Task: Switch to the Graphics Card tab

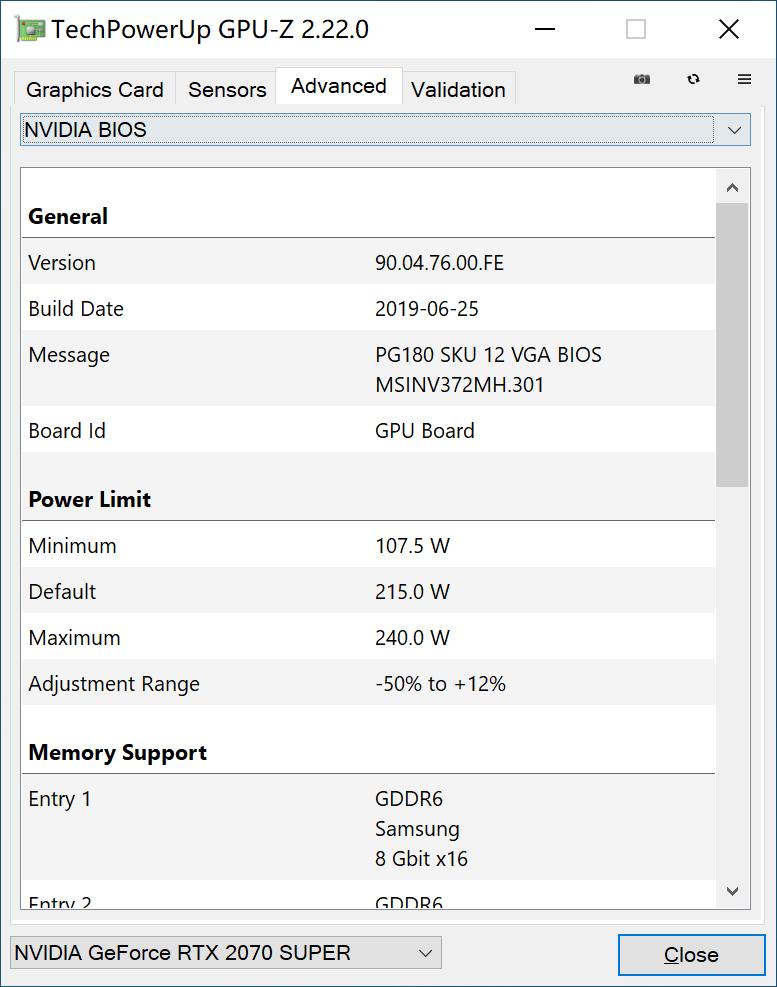Action: click(x=94, y=89)
